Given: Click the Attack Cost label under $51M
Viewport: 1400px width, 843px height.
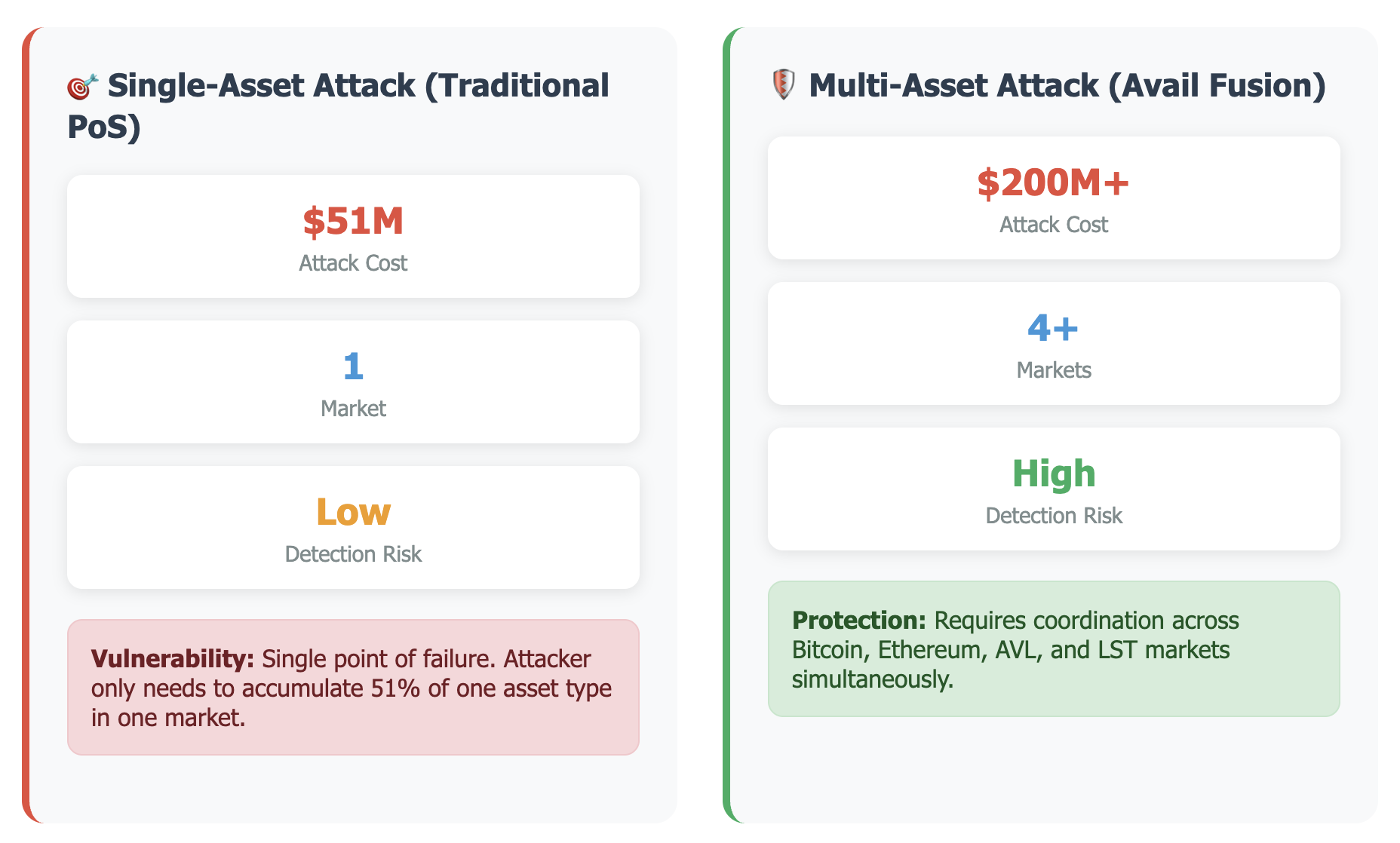Looking at the screenshot, I should coord(353,263).
